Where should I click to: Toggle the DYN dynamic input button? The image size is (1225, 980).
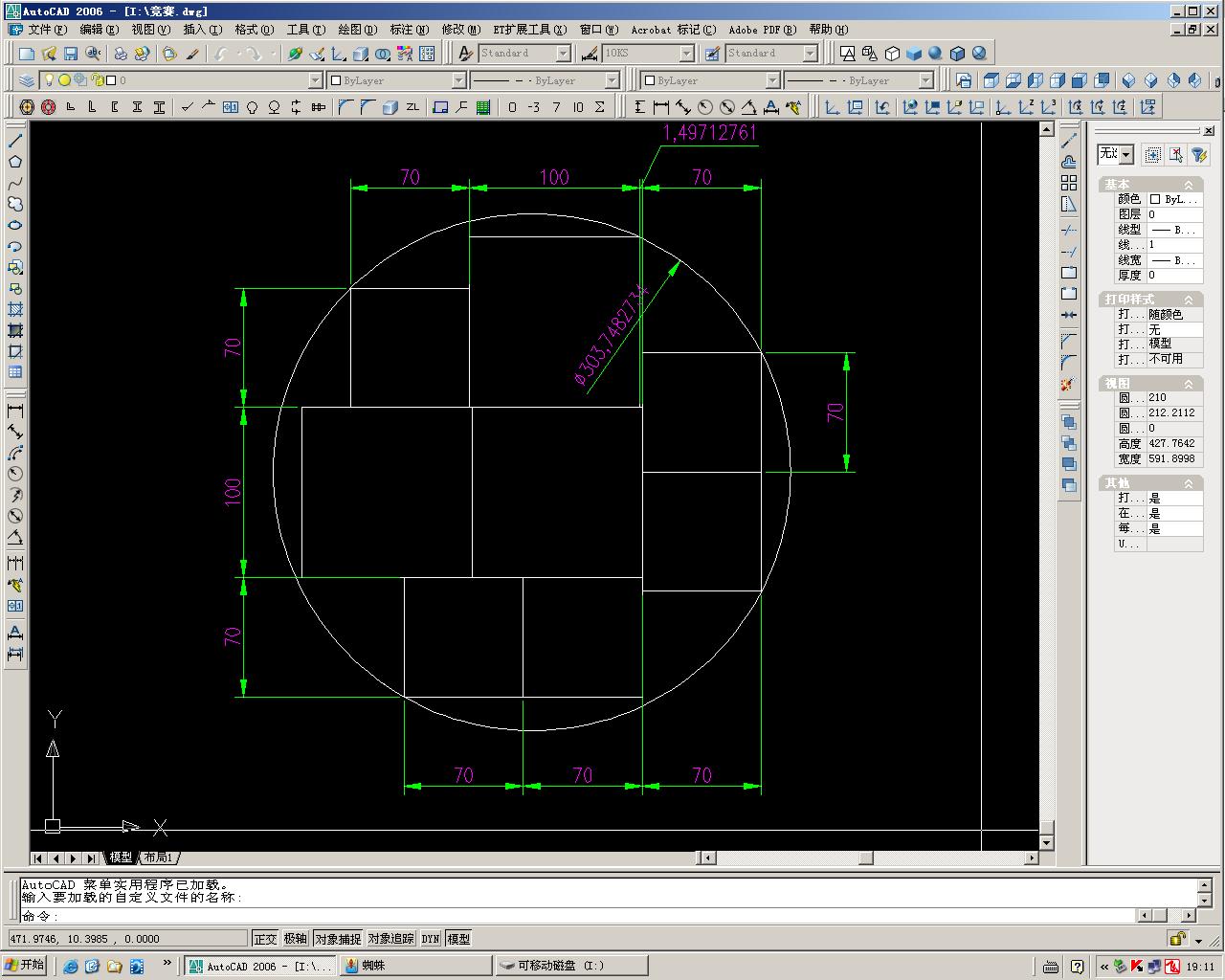(431, 939)
